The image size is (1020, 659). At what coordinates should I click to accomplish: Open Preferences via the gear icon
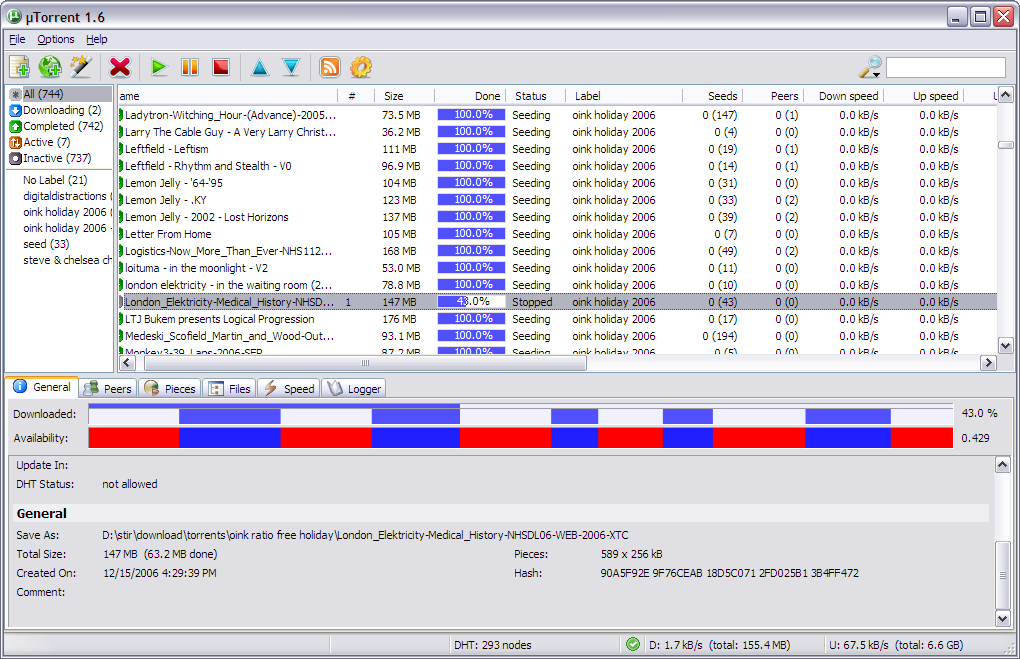point(361,67)
